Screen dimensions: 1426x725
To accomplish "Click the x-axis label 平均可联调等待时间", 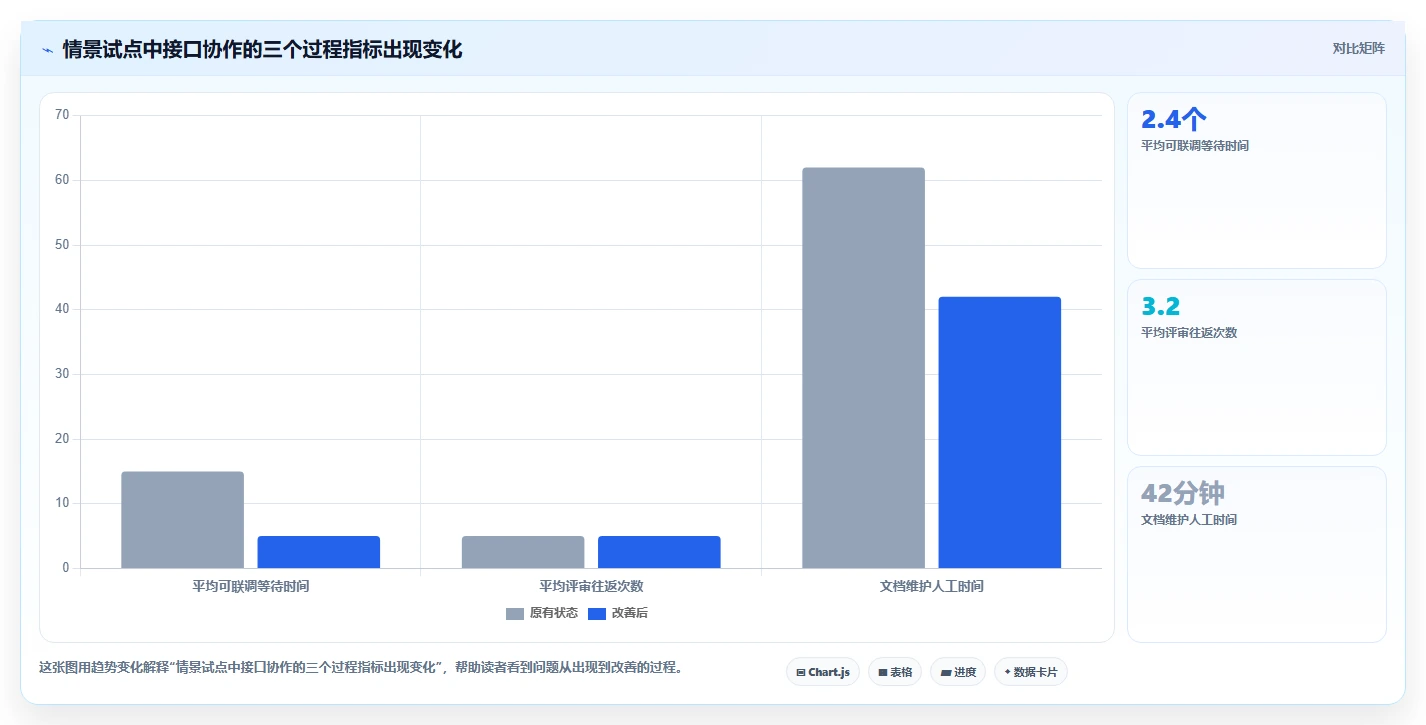I will point(251,586).
